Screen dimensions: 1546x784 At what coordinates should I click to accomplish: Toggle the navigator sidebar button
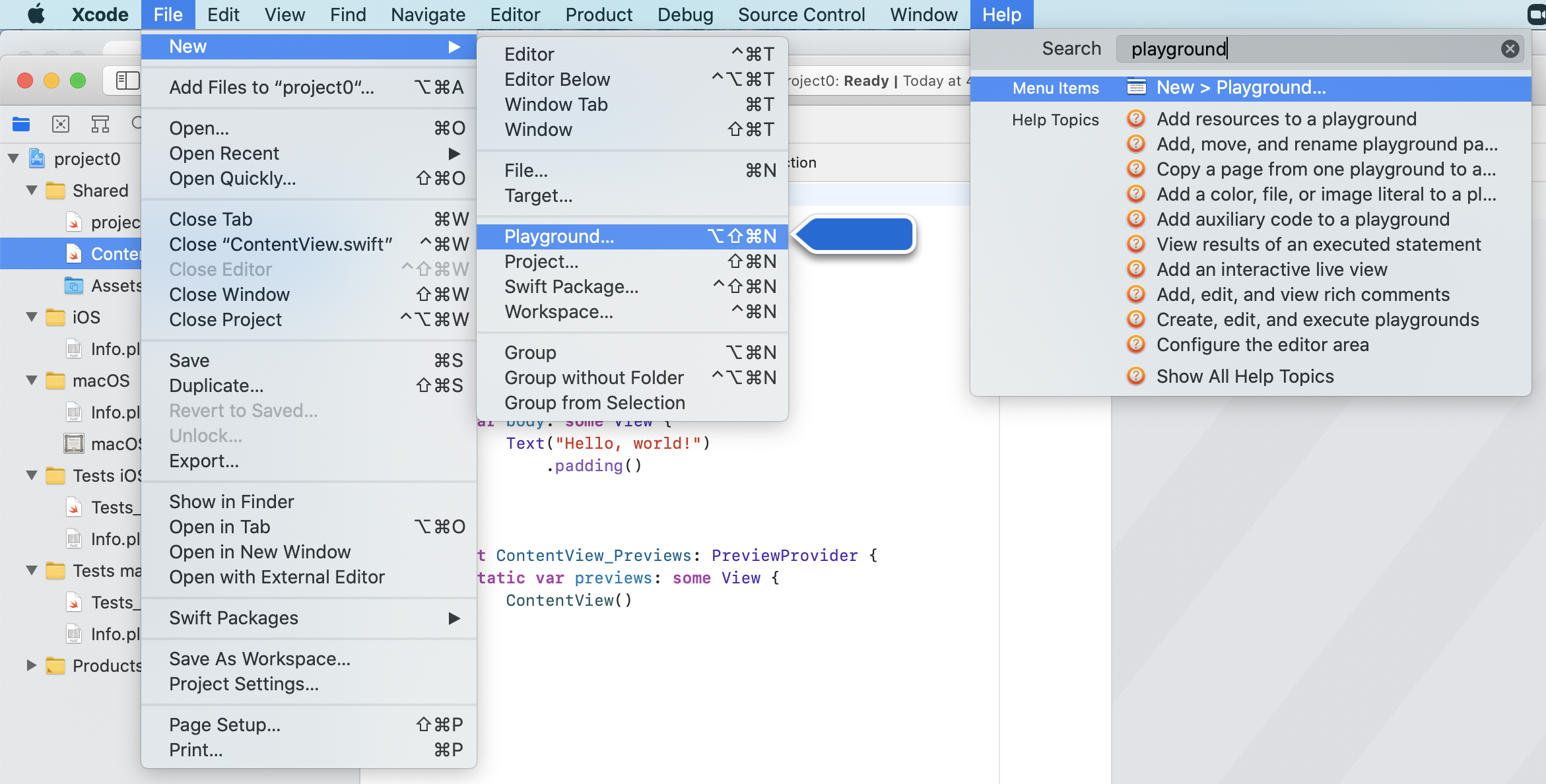click(127, 81)
